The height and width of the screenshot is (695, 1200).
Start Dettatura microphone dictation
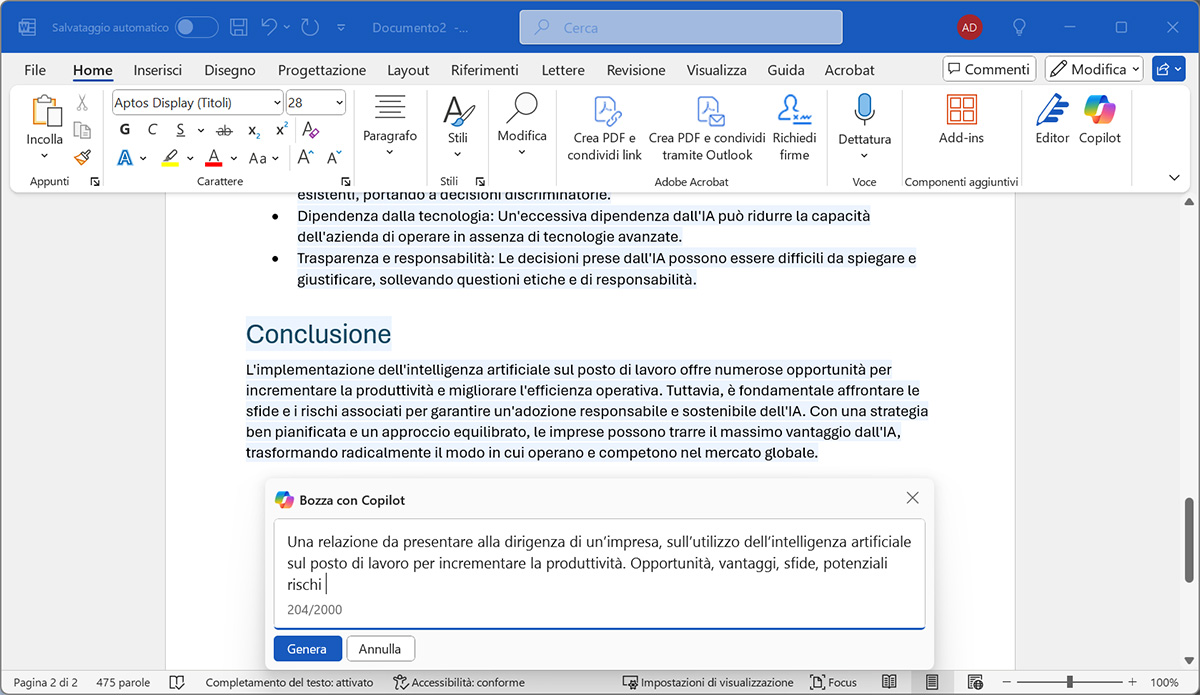864,119
